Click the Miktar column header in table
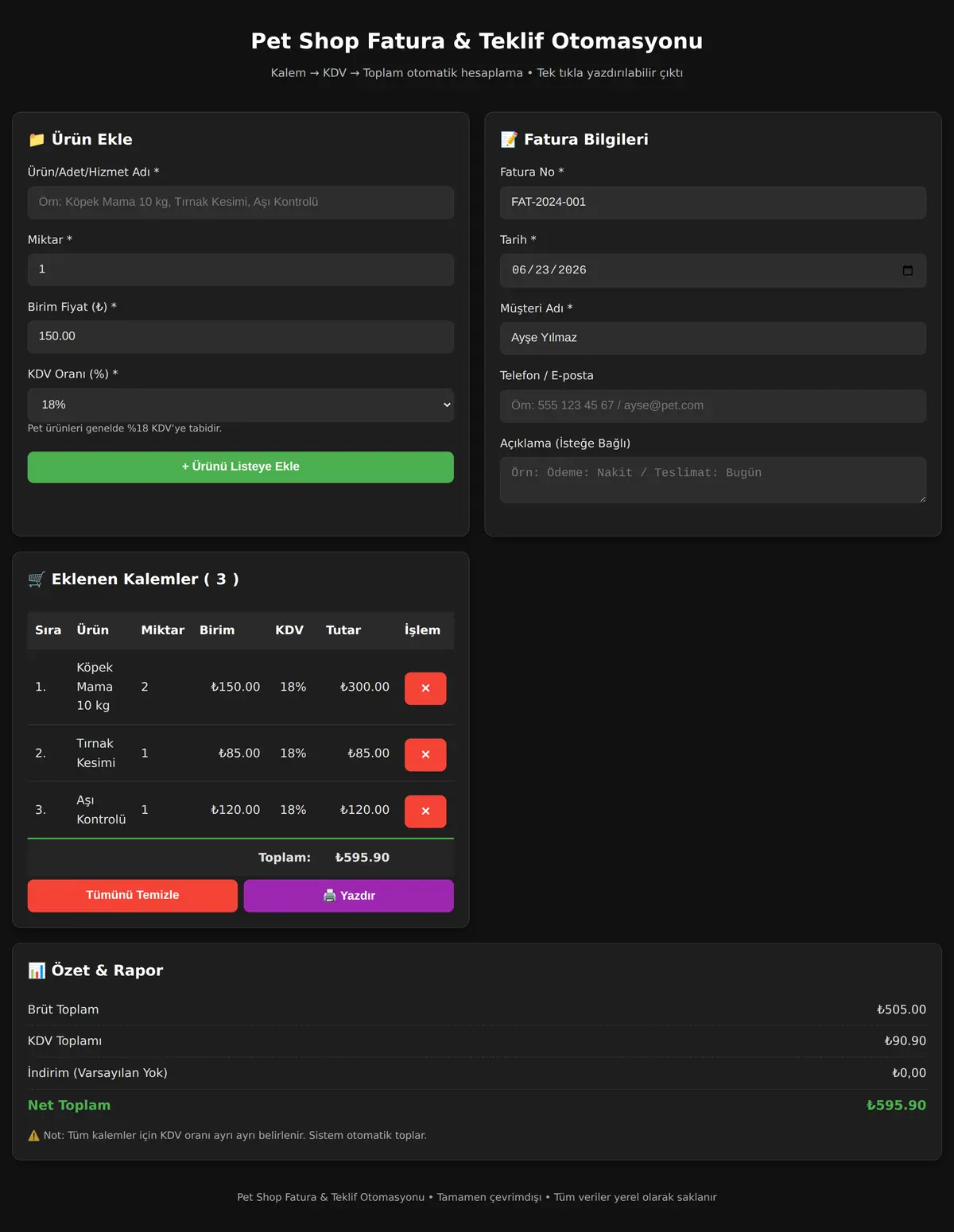954x1232 pixels. (163, 630)
